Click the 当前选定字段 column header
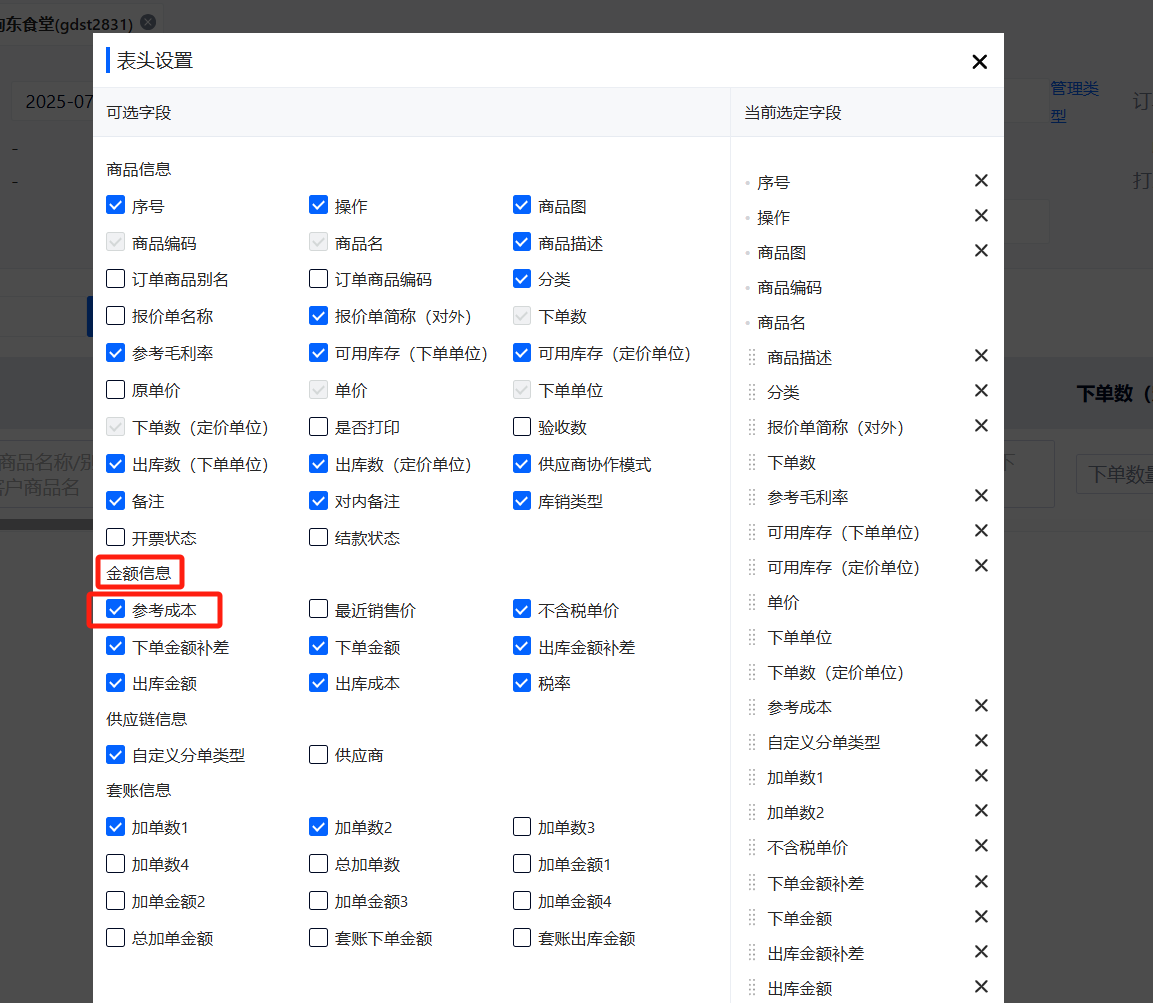This screenshot has height=1003, width=1153. [x=793, y=113]
